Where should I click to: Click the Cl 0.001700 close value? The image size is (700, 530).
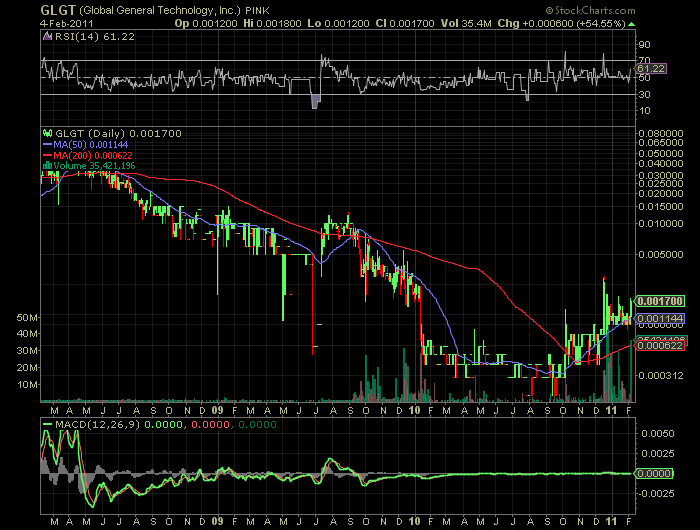(x=404, y=24)
